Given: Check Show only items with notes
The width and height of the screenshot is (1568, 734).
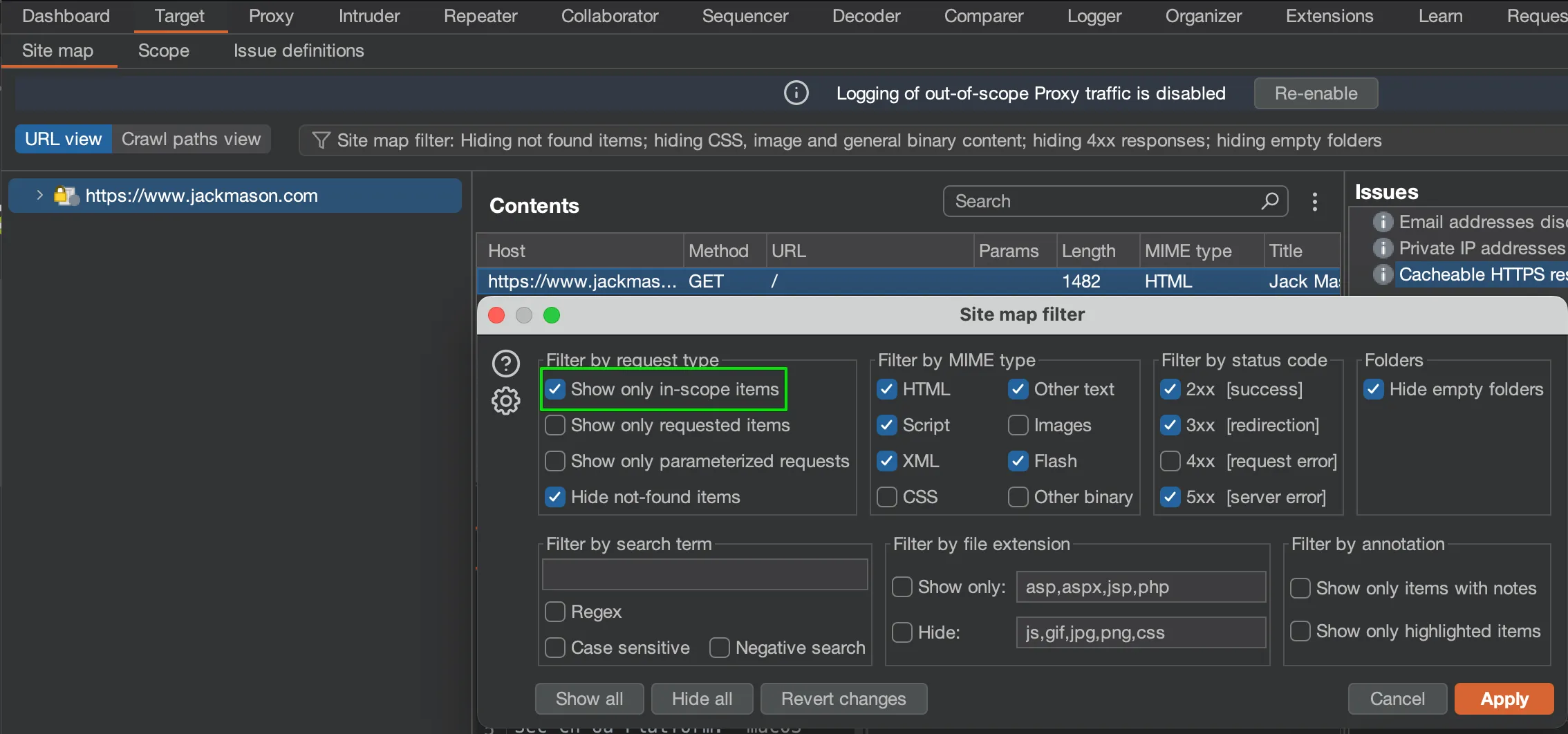Looking at the screenshot, I should pos(1300,588).
